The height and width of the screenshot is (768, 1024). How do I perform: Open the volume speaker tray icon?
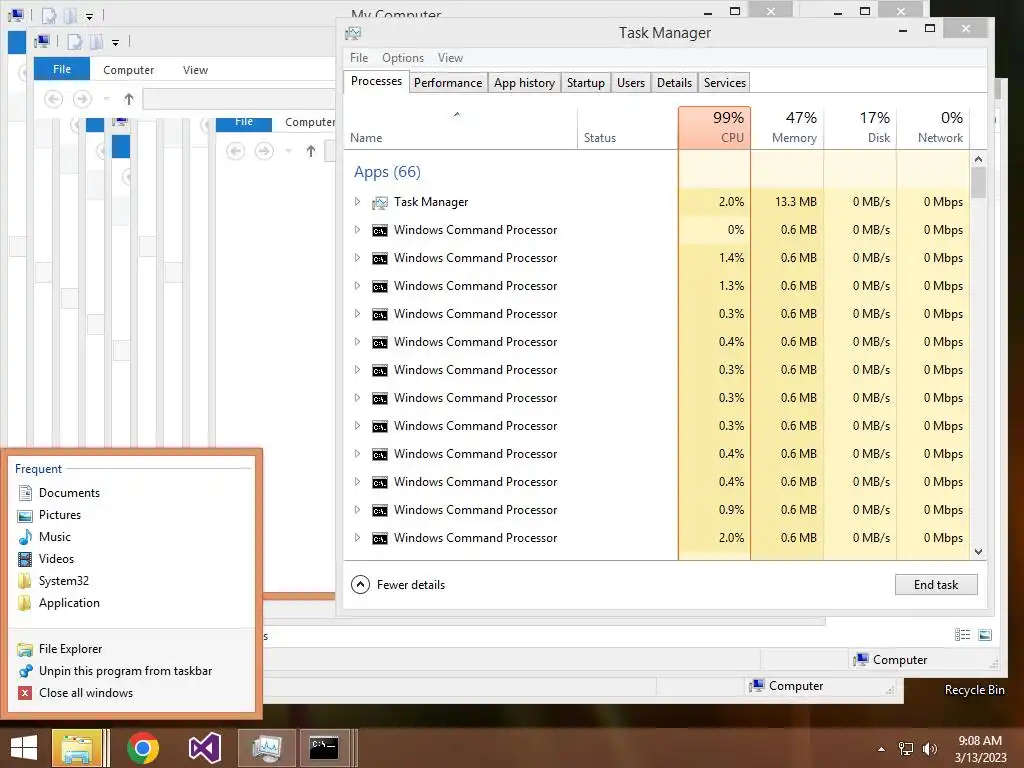[x=929, y=749]
